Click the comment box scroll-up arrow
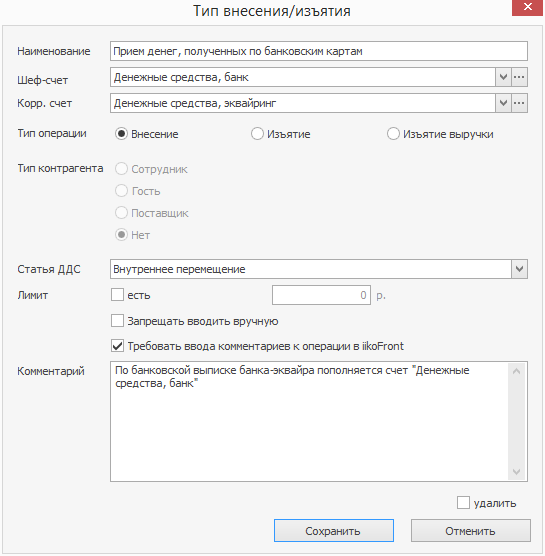The image size is (545, 556). pos(517,371)
